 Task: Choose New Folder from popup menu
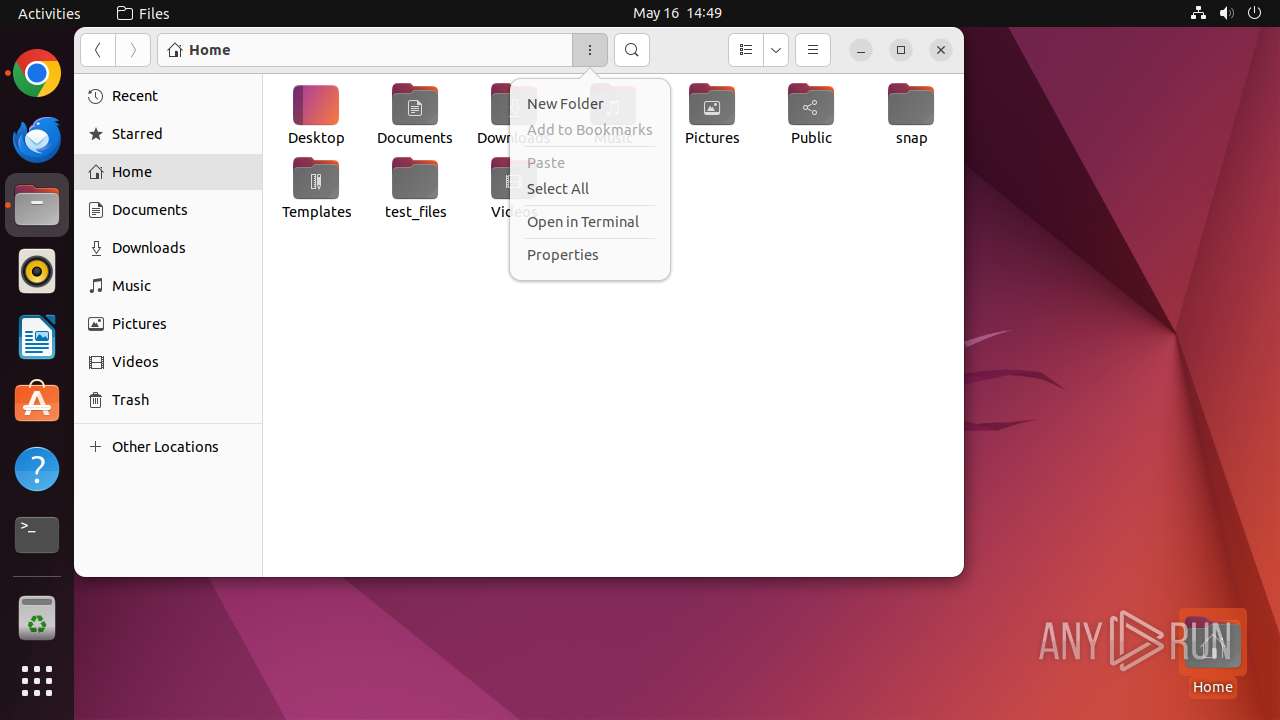[x=590, y=104]
